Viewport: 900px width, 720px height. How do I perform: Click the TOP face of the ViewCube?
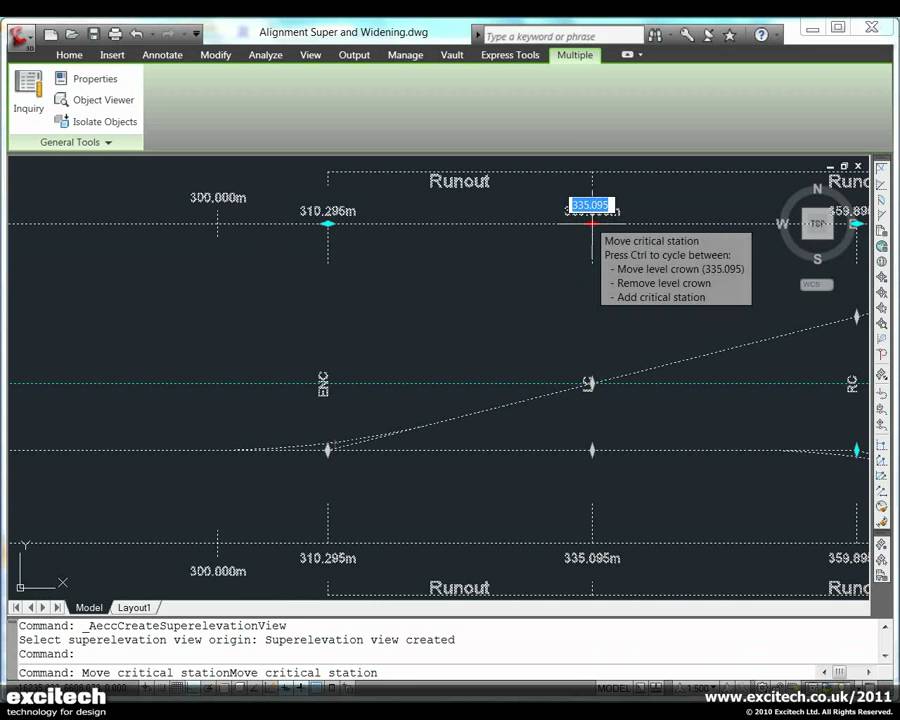point(817,224)
